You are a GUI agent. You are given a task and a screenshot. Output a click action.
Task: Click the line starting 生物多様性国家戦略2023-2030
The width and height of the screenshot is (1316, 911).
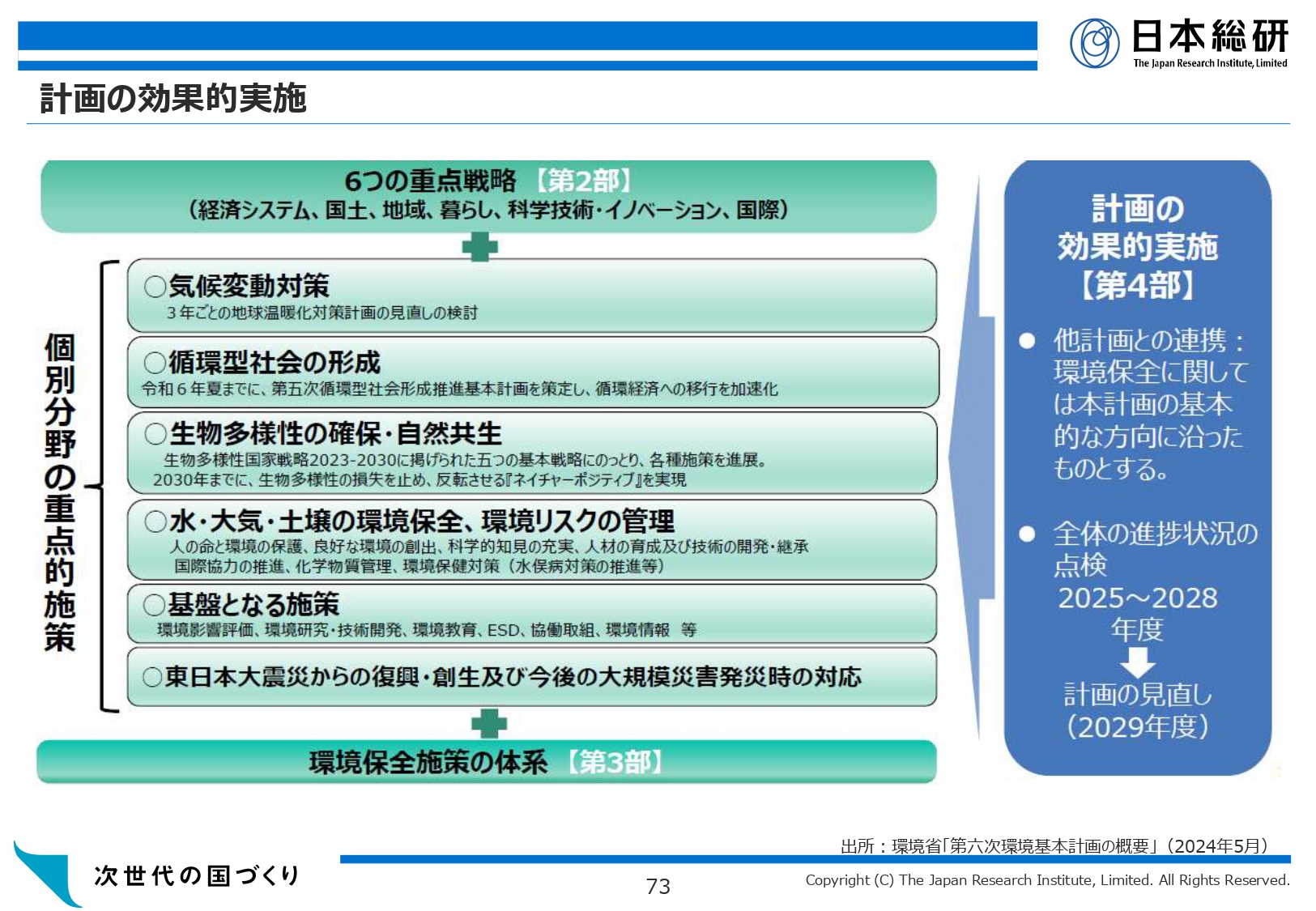(x=466, y=460)
